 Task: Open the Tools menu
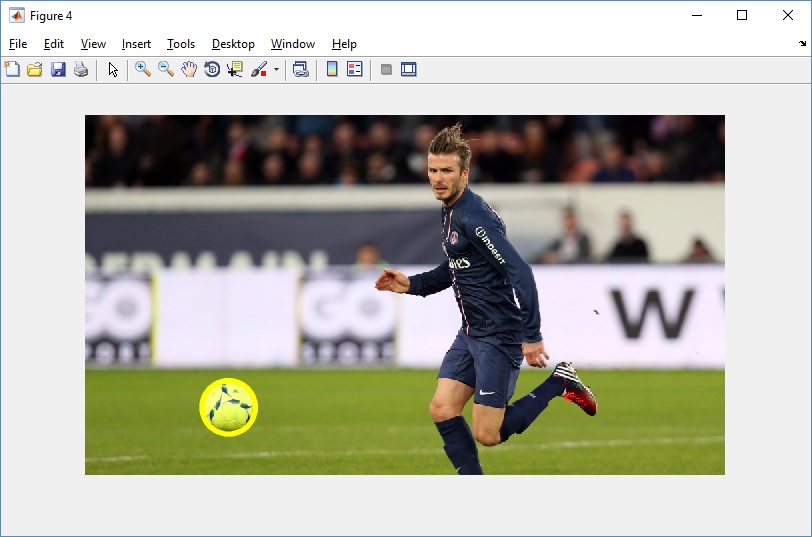(181, 44)
